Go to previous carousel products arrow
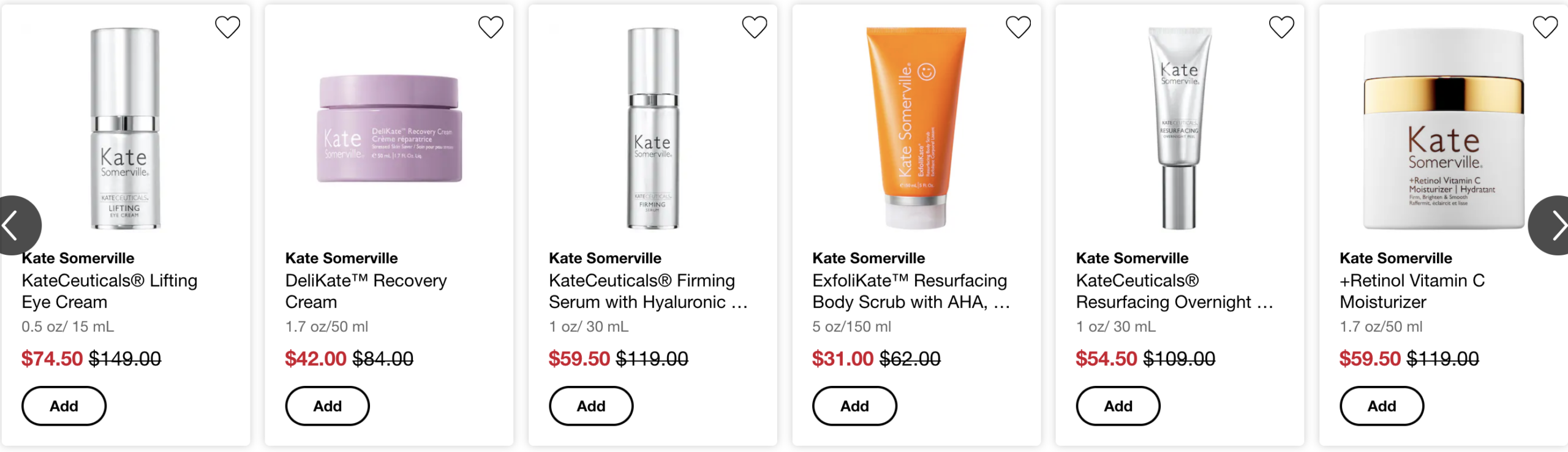This screenshot has width=1568, height=452. coord(13,225)
